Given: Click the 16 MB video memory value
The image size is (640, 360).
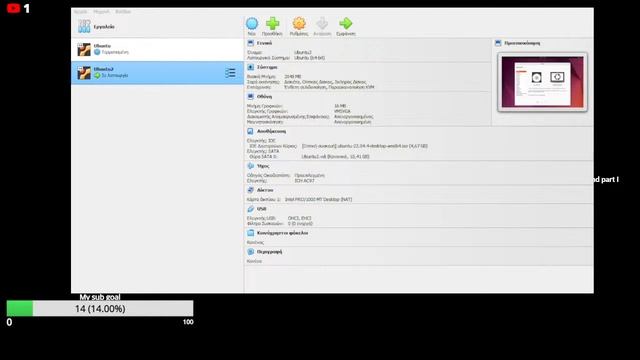Looking at the screenshot, I should 340,106.
